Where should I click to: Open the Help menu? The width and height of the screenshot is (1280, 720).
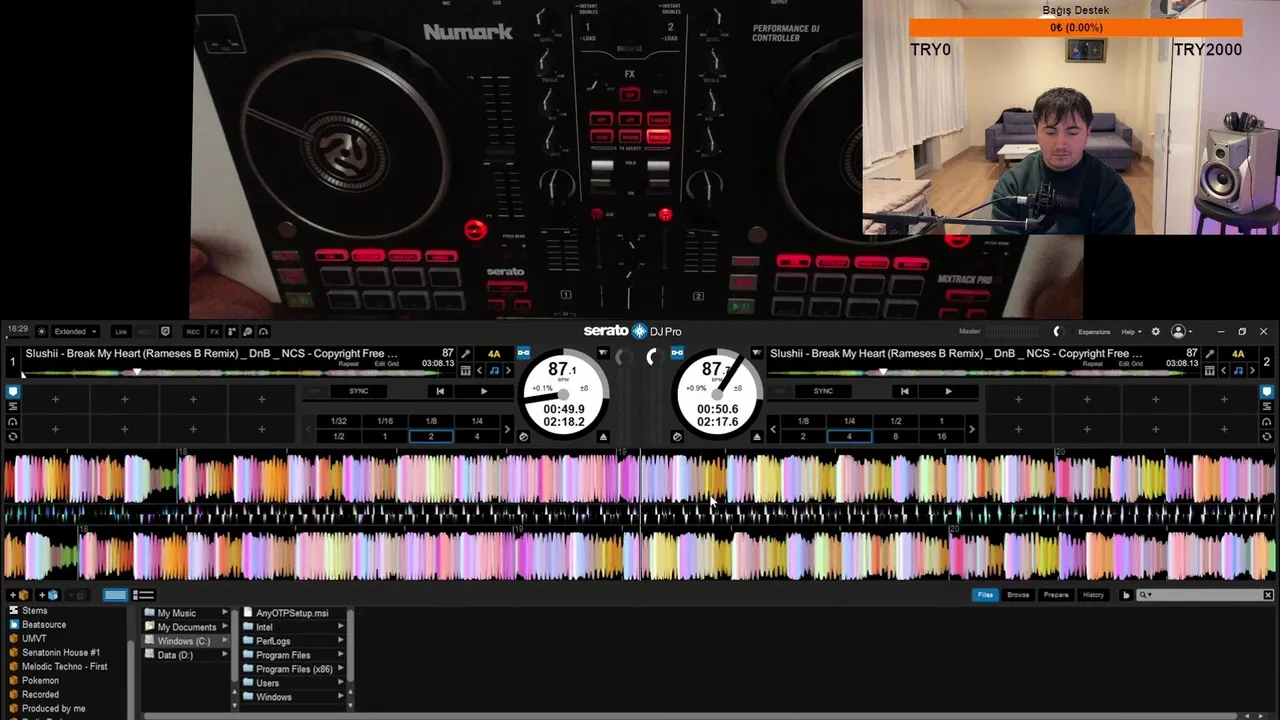[x=1131, y=331]
